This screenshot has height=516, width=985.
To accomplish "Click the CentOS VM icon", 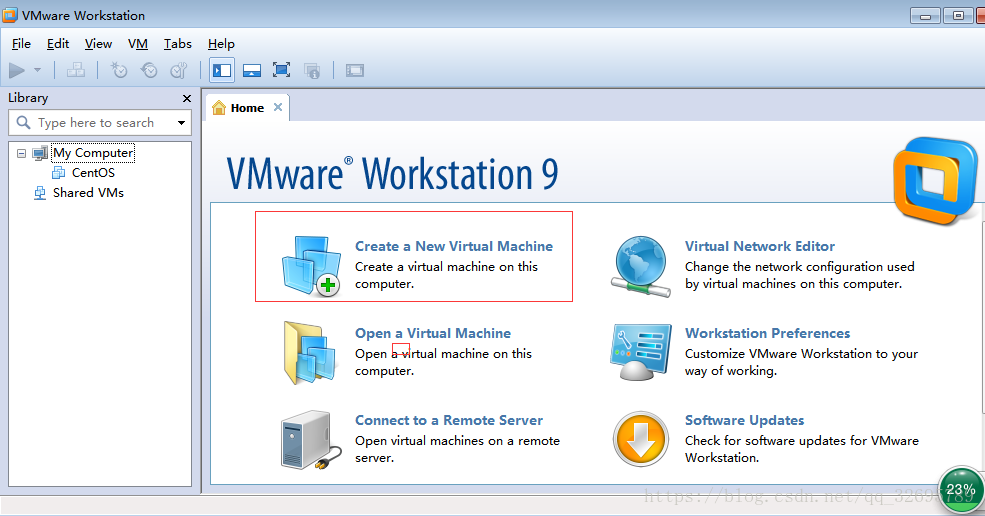I will tap(58, 172).
